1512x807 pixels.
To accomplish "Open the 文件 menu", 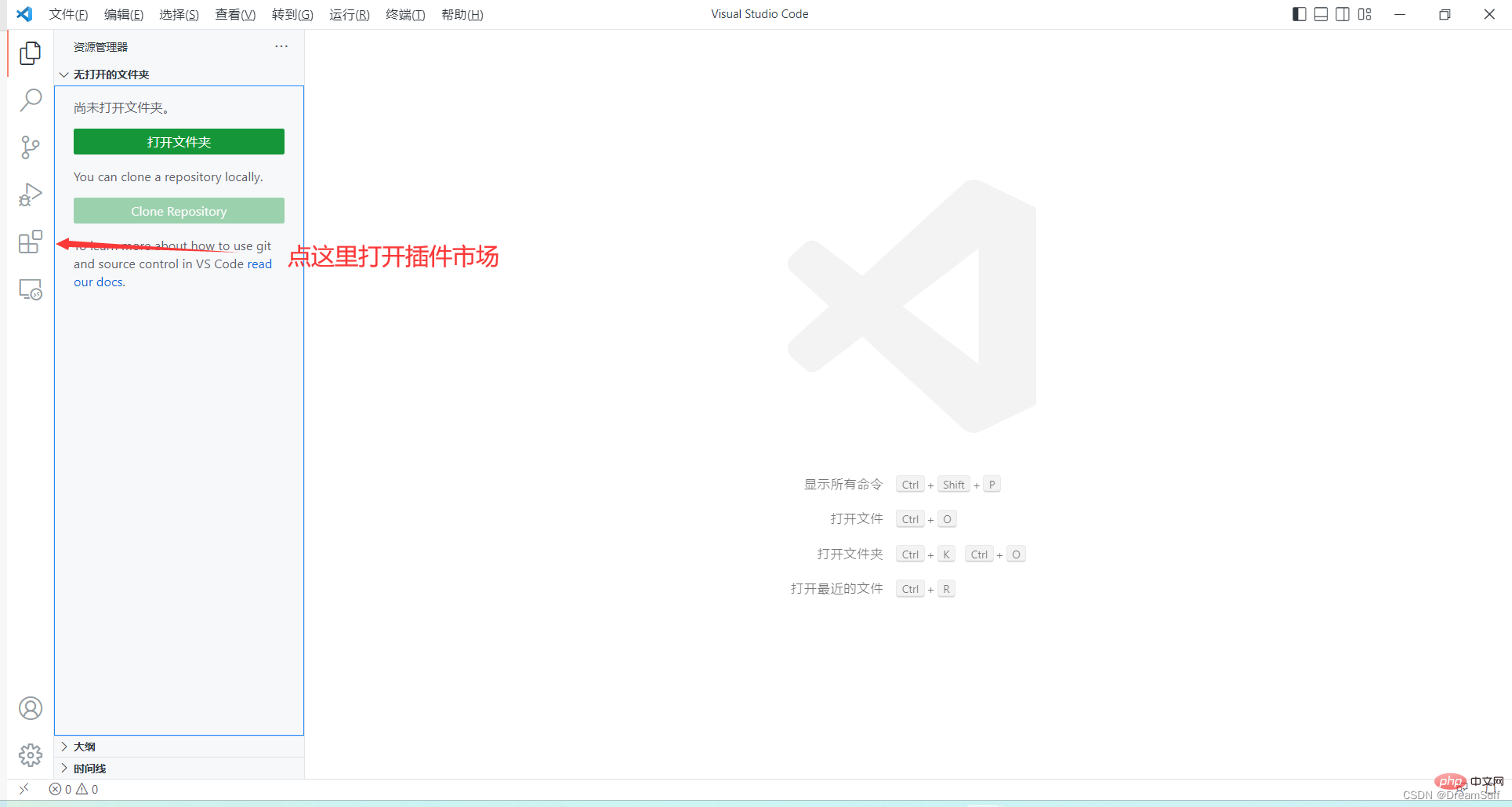I will click(x=67, y=14).
